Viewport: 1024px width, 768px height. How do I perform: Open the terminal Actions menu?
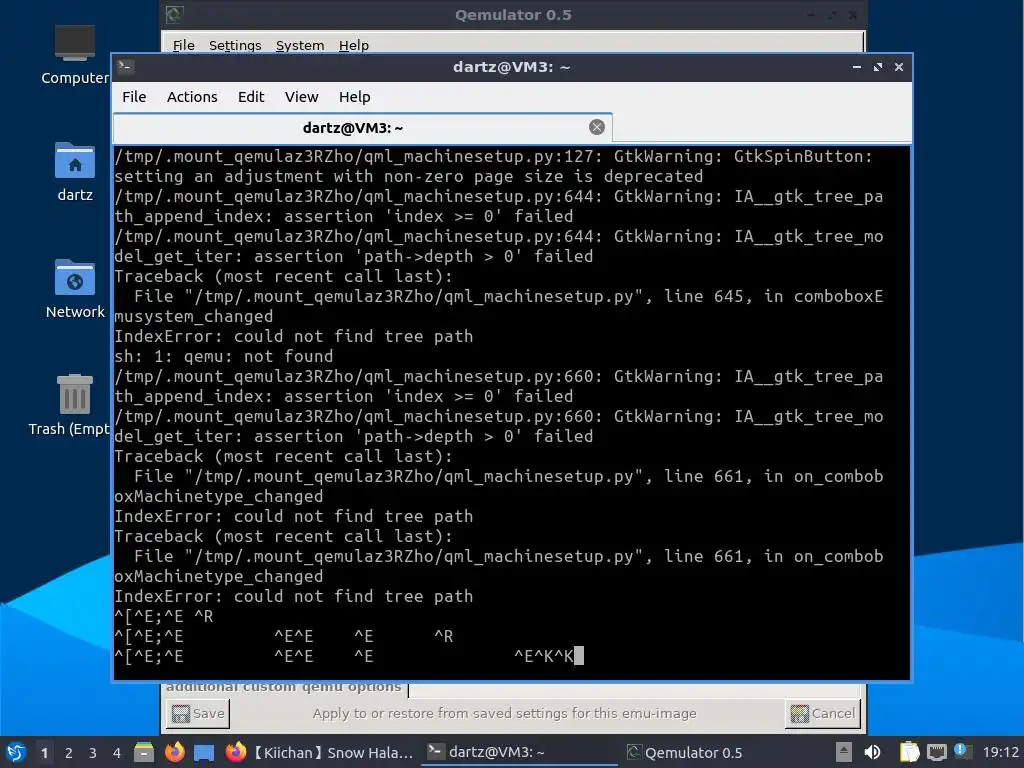[x=192, y=97]
